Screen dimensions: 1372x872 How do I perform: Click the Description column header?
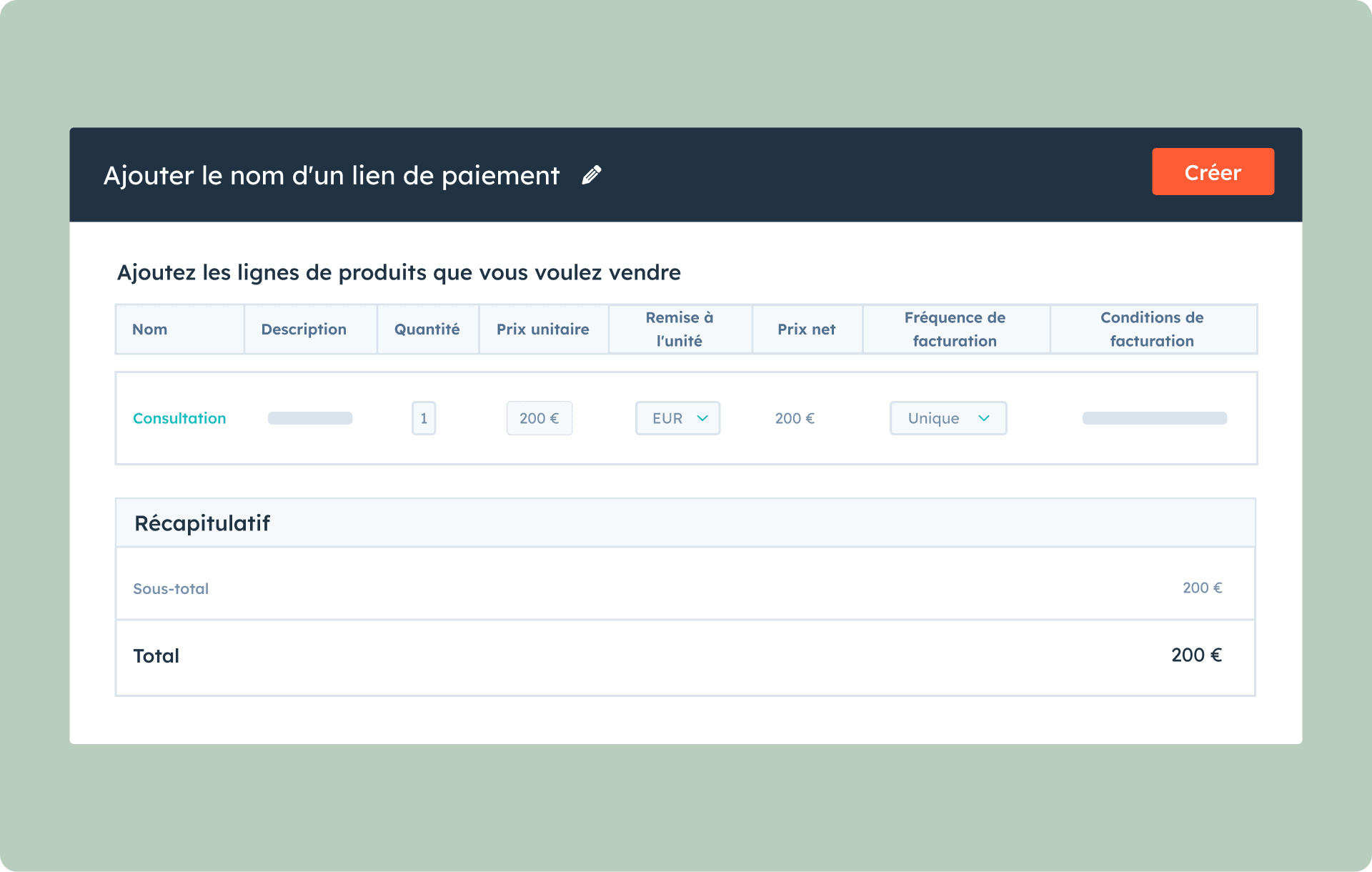tap(304, 330)
